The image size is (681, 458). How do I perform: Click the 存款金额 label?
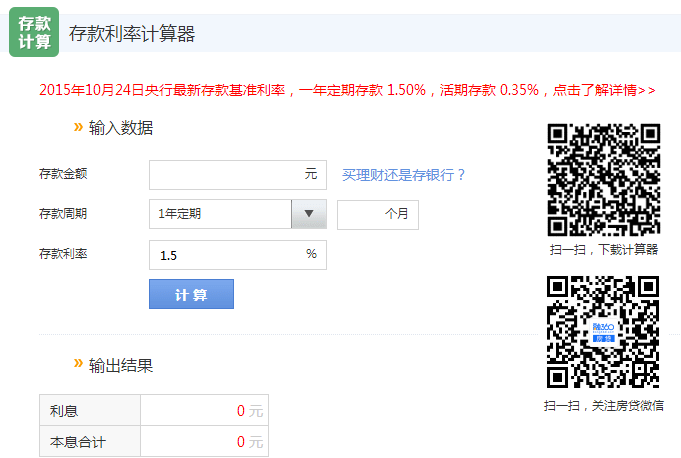63,174
